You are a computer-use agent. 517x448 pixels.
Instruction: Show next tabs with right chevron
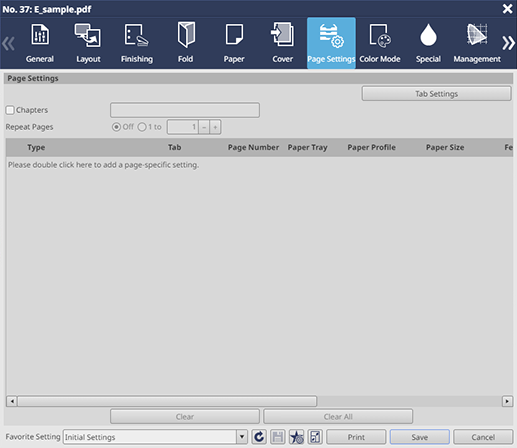[508, 43]
